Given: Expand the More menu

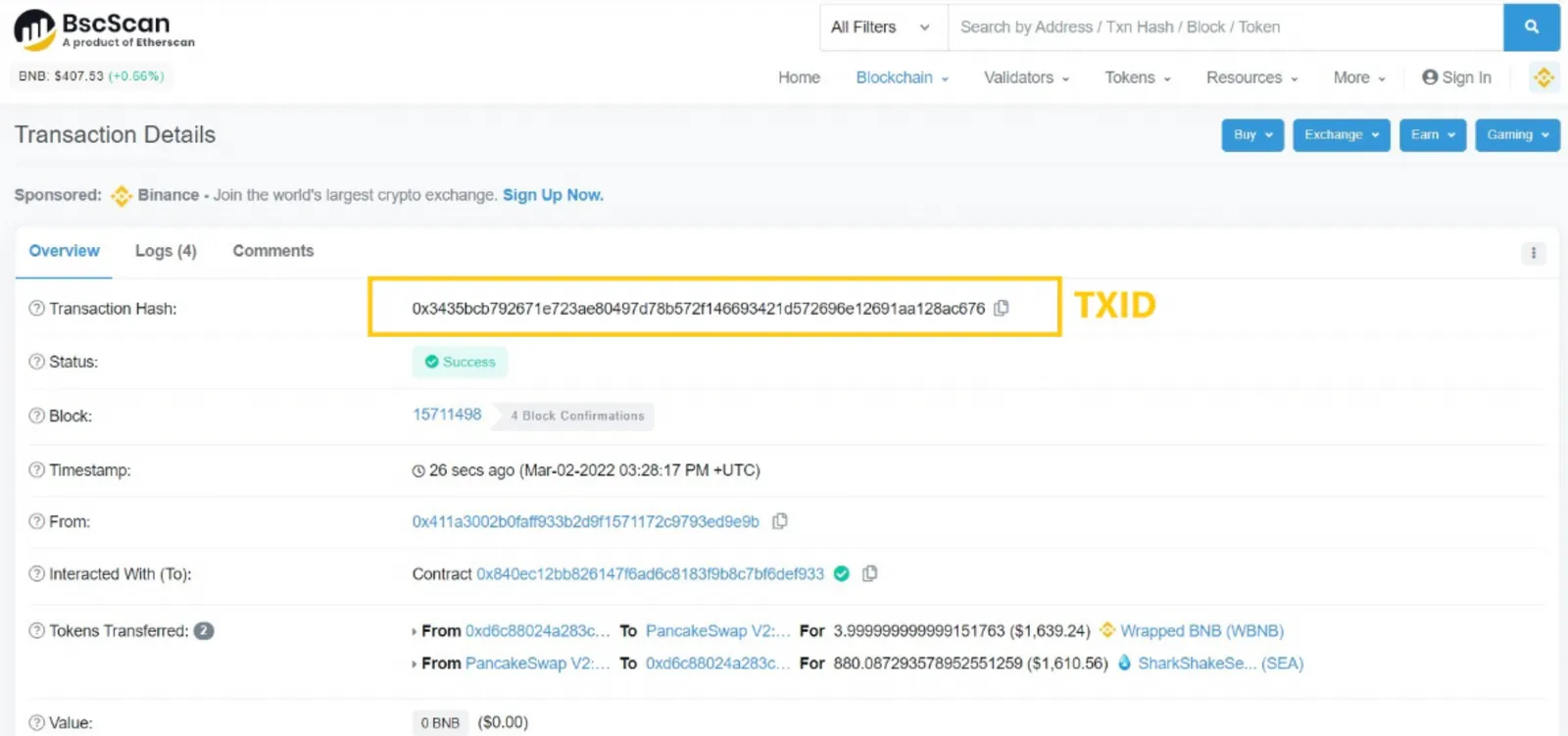Looking at the screenshot, I should (x=1359, y=77).
